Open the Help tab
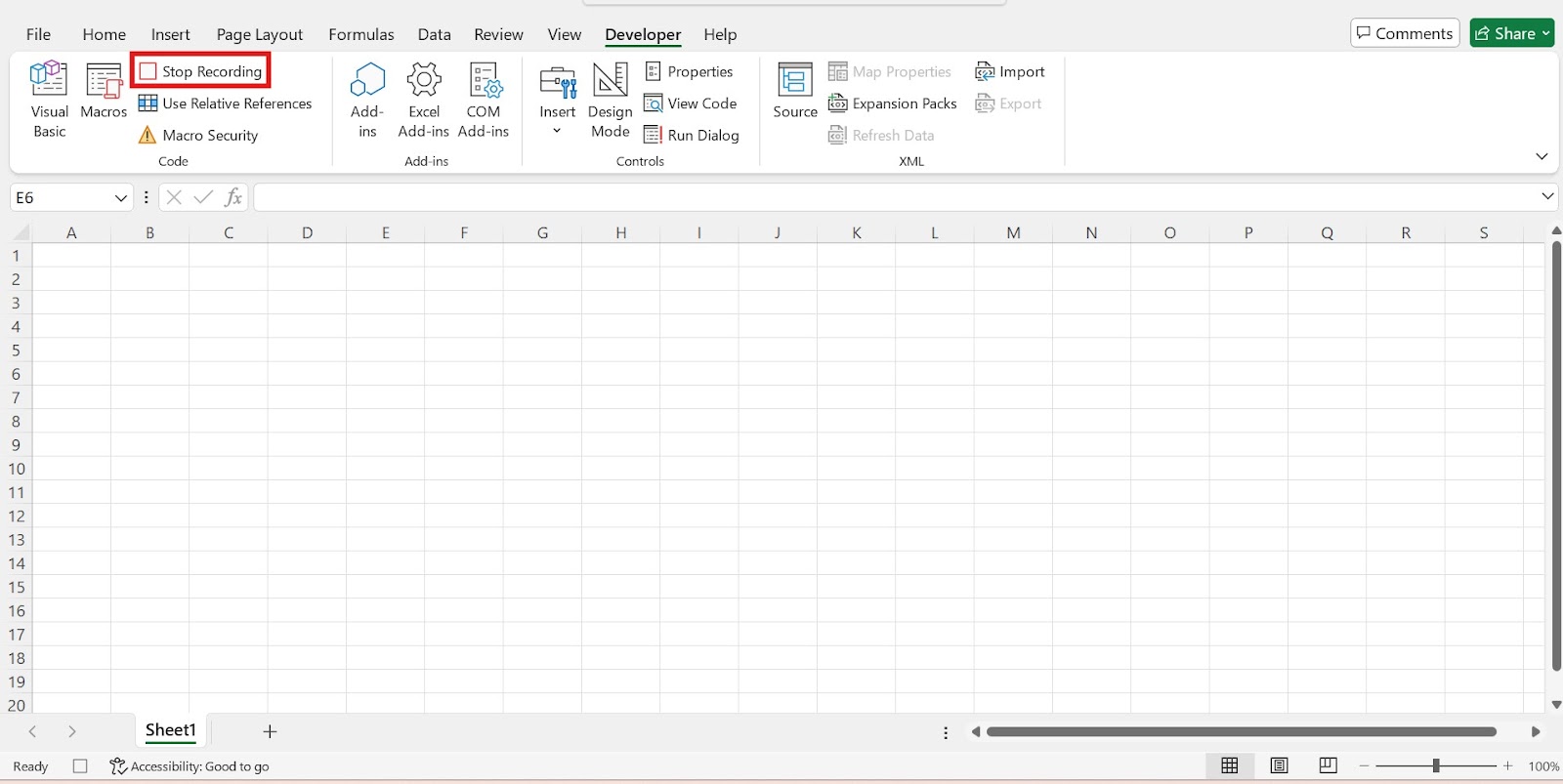The height and width of the screenshot is (784, 1563). point(720,34)
